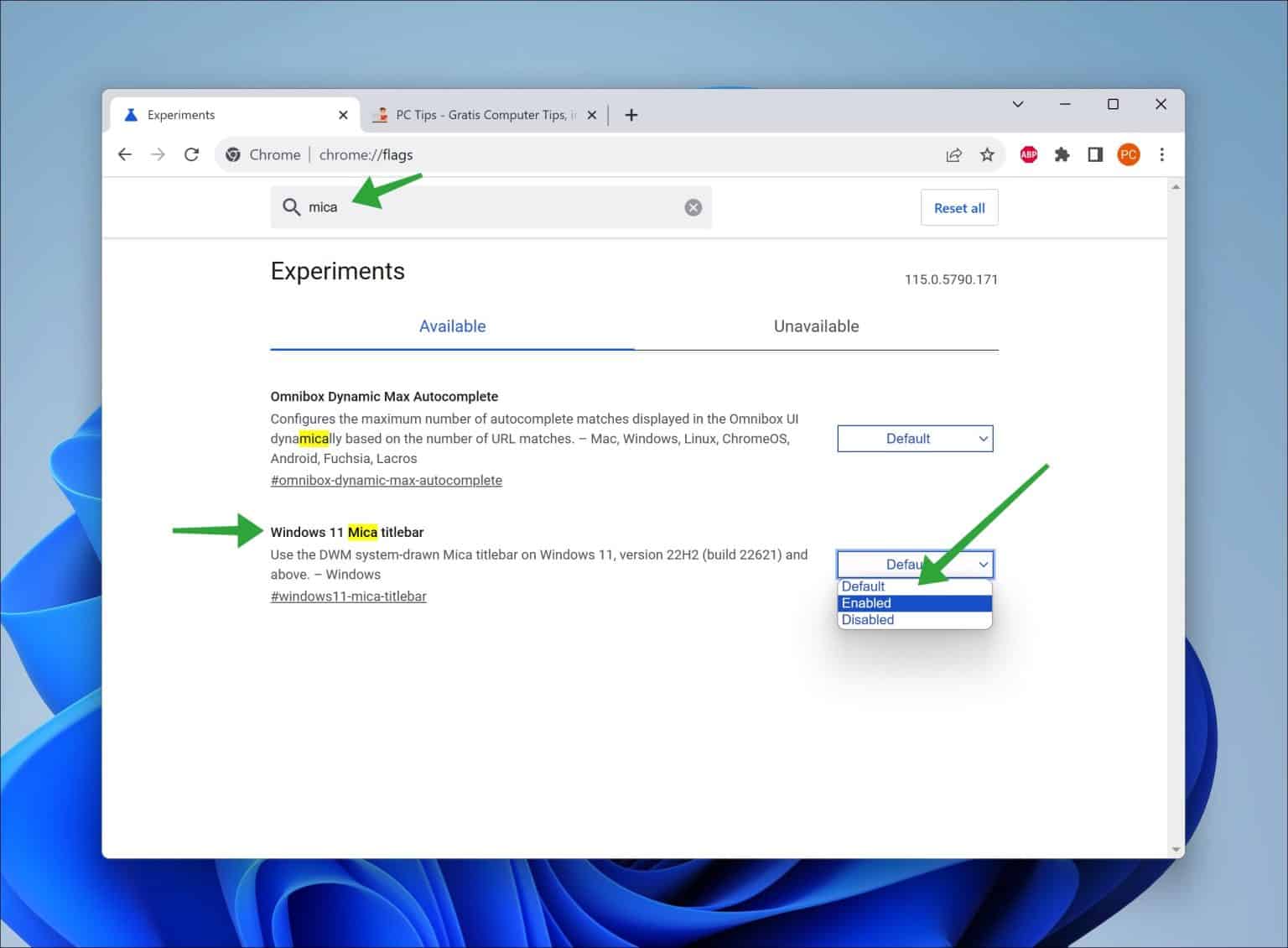The image size is (1288, 948).
Task: Switch to the Unavailable tab
Action: (815, 326)
